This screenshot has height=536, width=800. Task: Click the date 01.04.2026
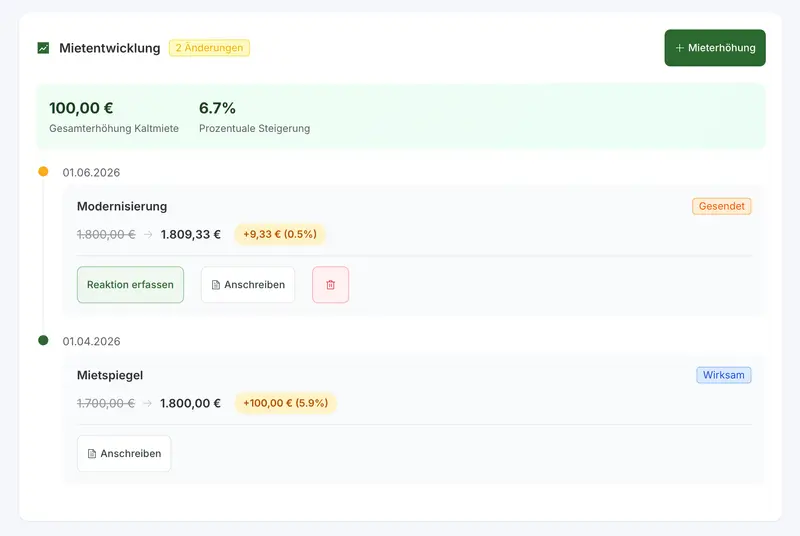coord(91,341)
